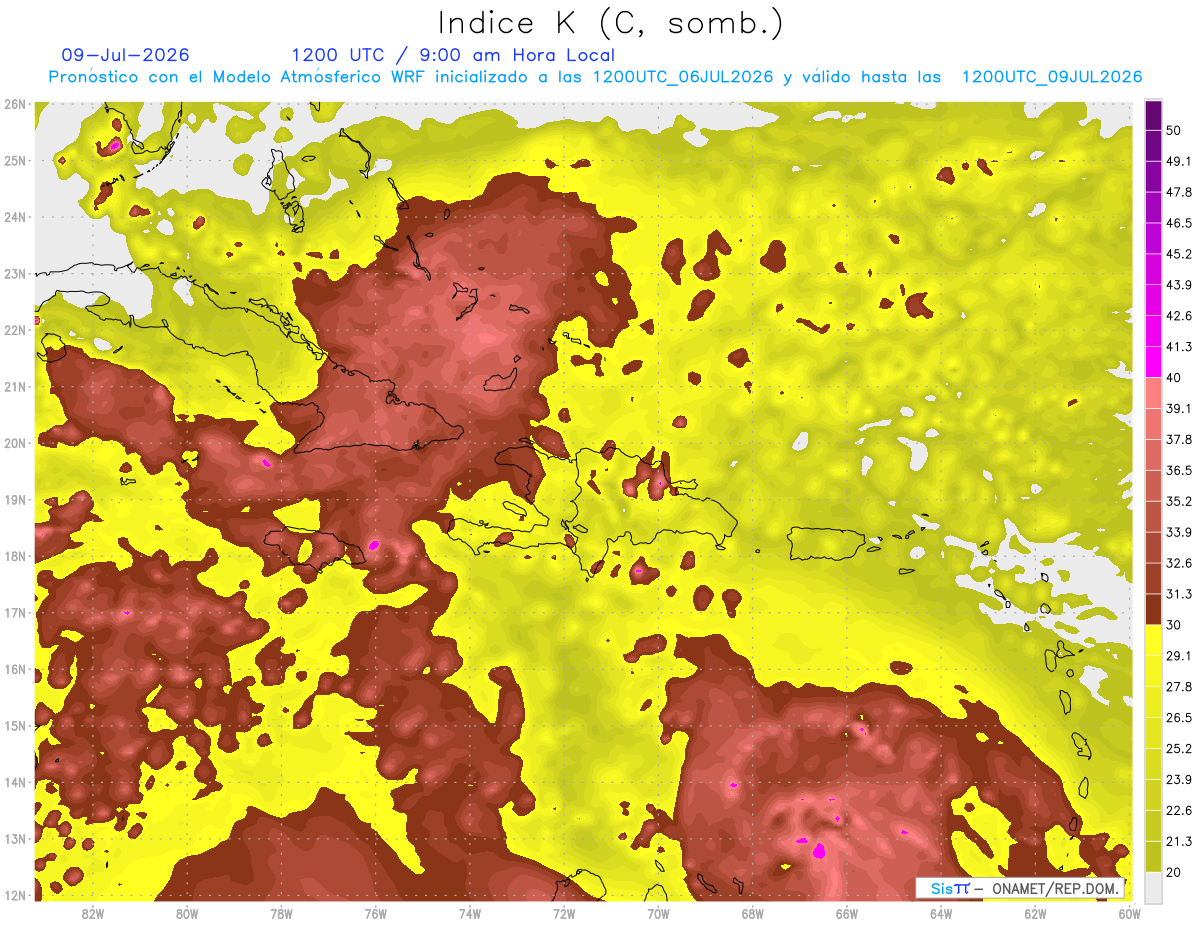The image size is (1200, 927).
Task: Click the "17N" latitude label
Action: [x=15, y=613]
